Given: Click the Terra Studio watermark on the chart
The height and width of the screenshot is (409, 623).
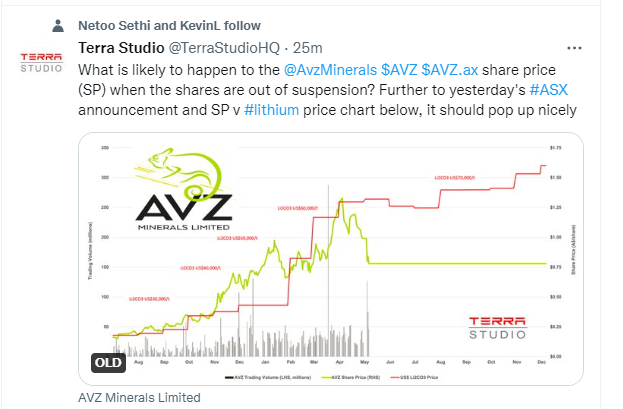Looking at the screenshot, I should tap(497, 328).
